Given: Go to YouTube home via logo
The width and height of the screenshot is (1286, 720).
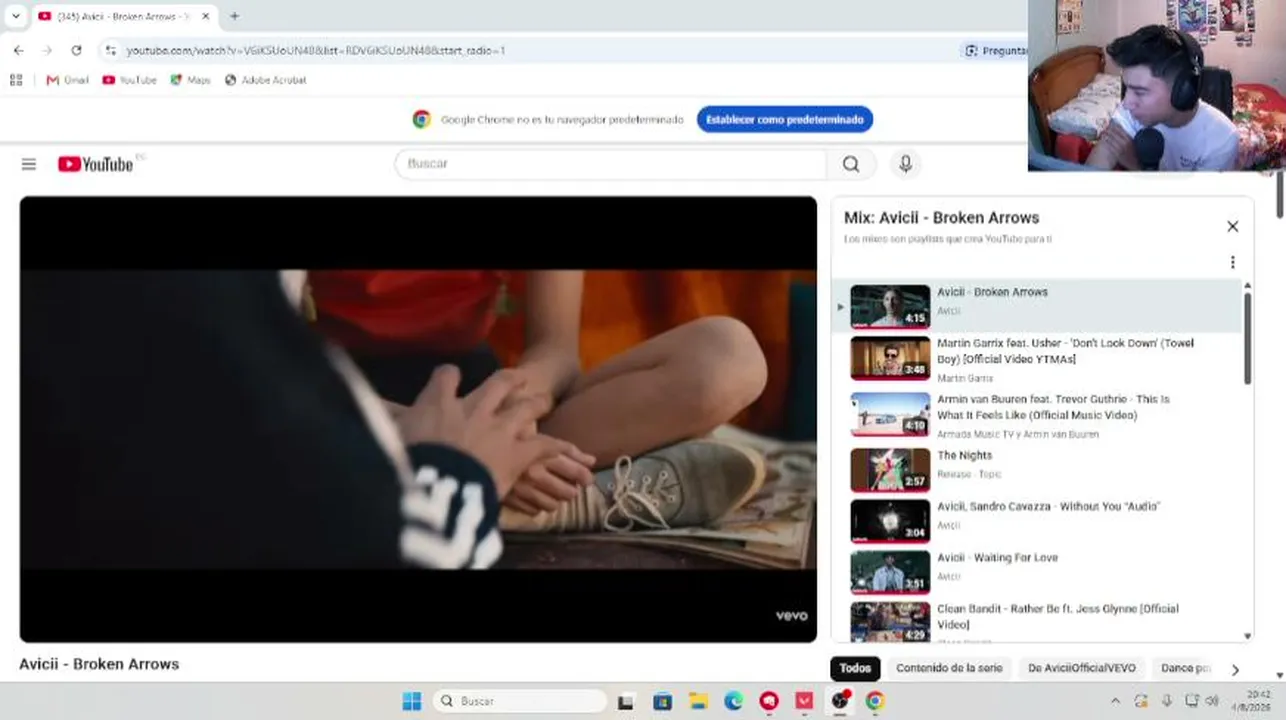Looking at the screenshot, I should click(x=96, y=164).
